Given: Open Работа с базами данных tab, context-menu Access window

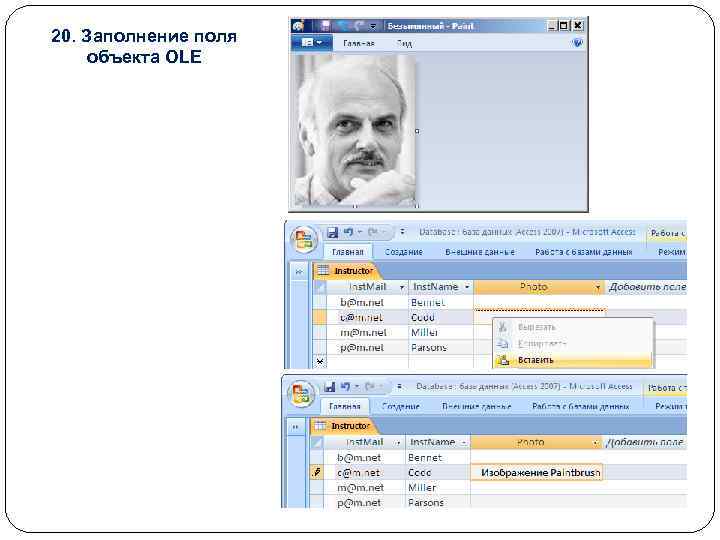Looking at the screenshot, I should pos(584,252).
